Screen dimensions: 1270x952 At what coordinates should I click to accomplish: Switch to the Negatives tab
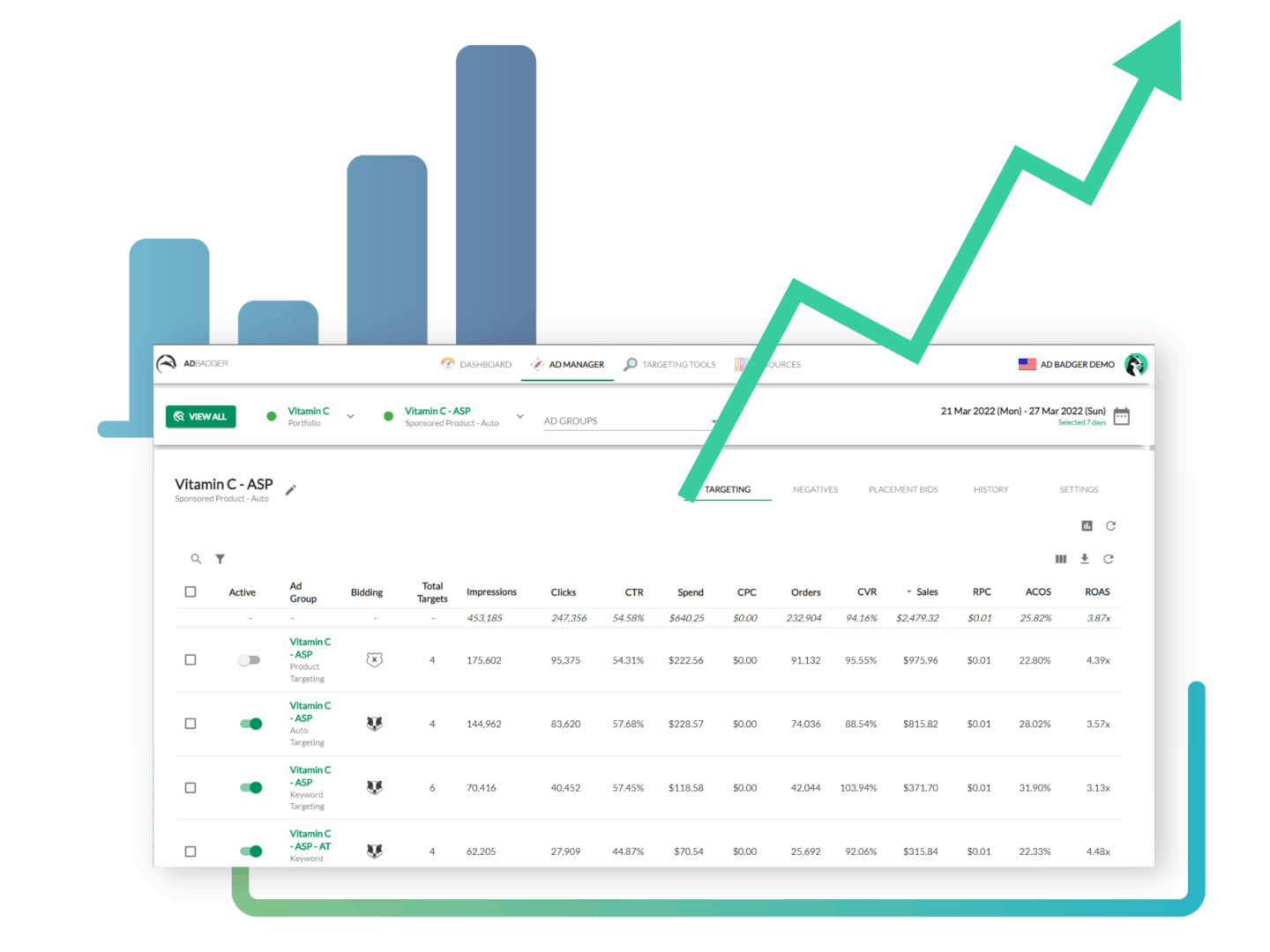pos(815,489)
